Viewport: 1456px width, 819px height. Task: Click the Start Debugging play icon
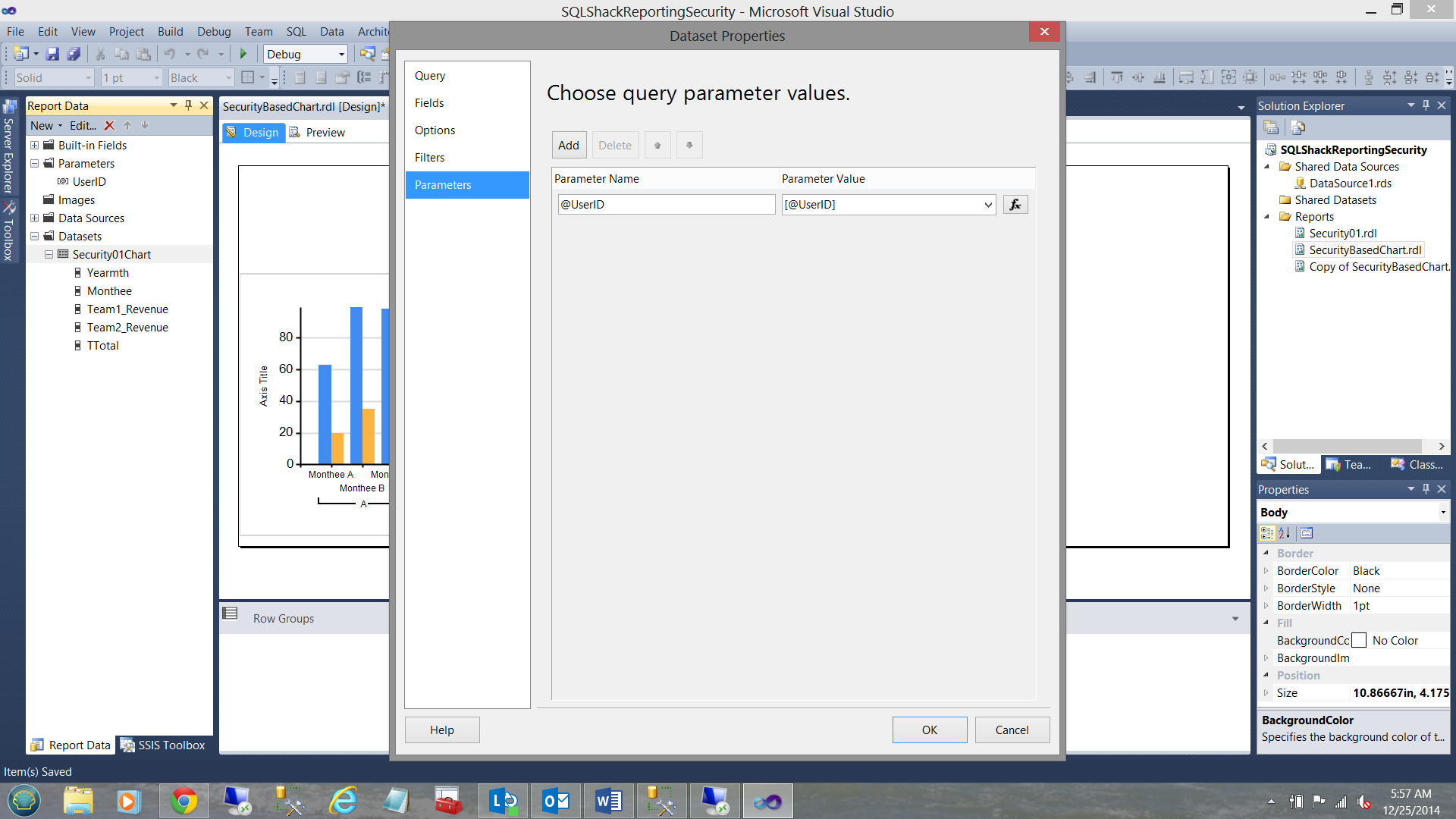(x=243, y=54)
